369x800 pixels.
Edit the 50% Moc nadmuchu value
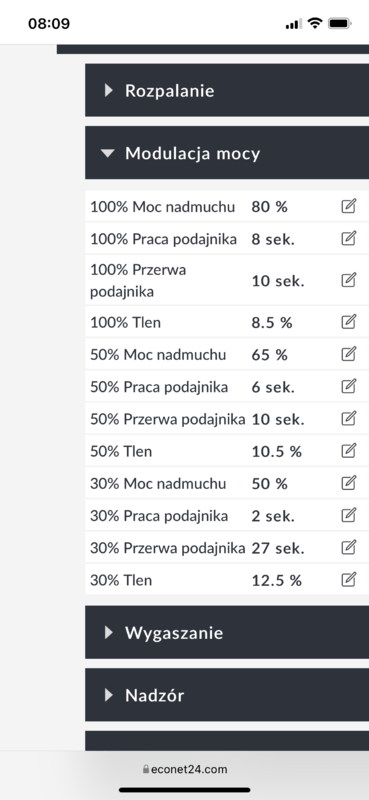point(349,354)
